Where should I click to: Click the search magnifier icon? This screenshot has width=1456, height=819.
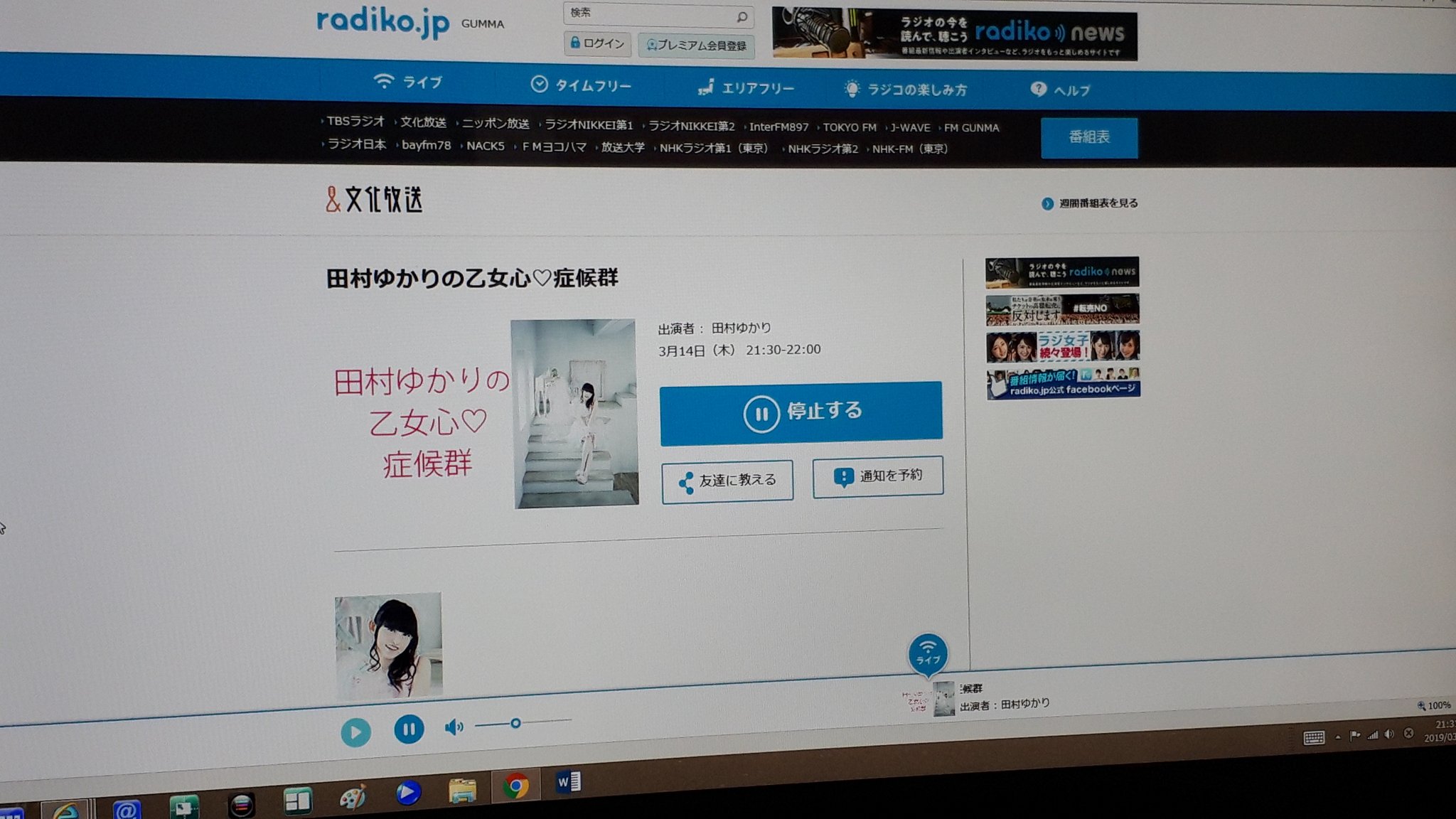(x=742, y=16)
